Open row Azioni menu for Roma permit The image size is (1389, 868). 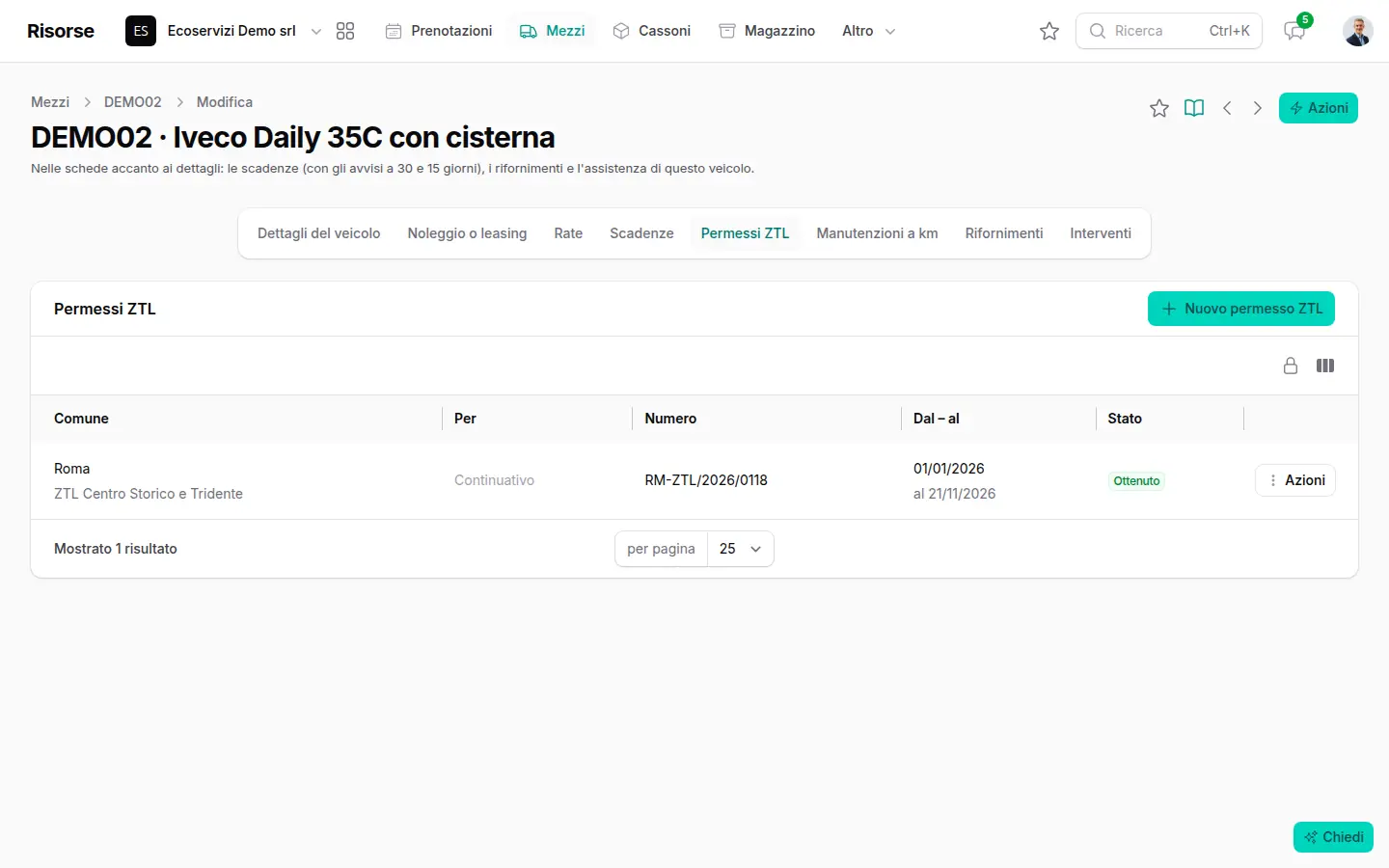coord(1295,480)
